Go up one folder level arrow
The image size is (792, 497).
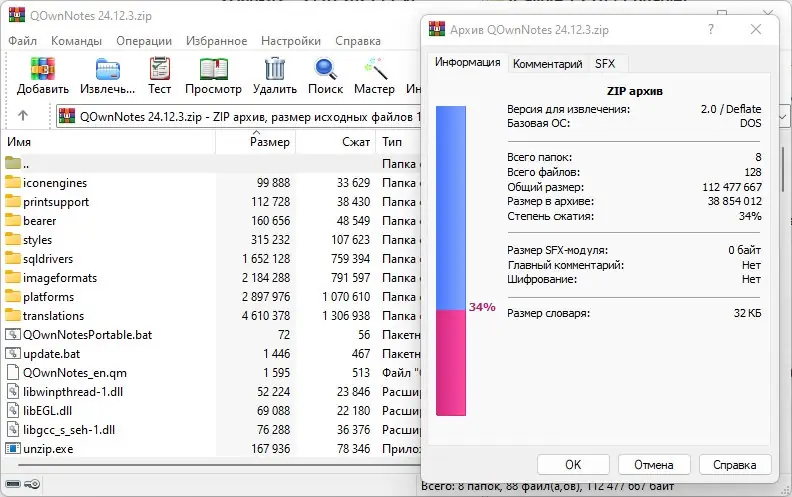[x=23, y=116]
